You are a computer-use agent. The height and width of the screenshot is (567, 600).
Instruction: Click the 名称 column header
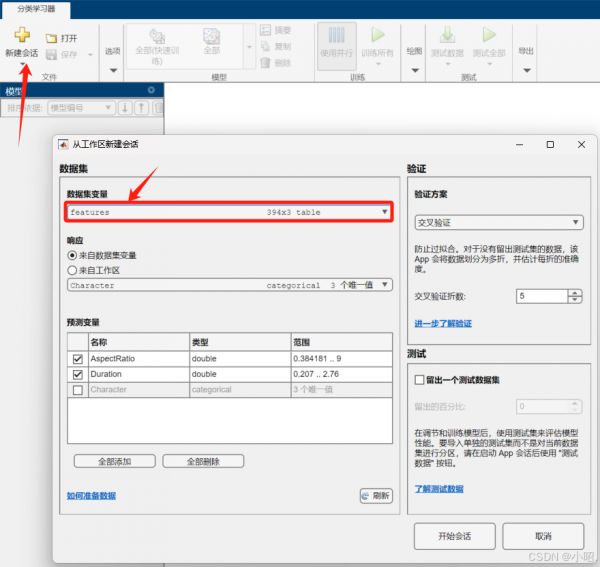(139, 342)
